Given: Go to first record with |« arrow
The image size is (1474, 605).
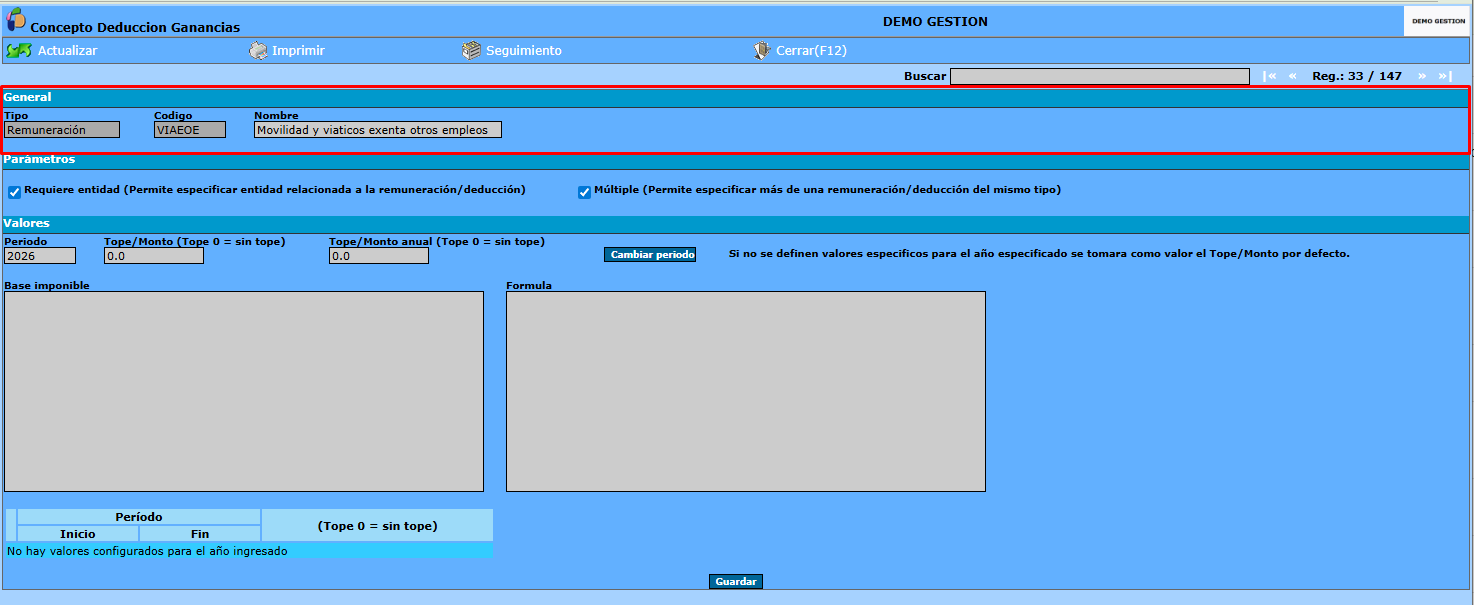Looking at the screenshot, I should (1270, 76).
